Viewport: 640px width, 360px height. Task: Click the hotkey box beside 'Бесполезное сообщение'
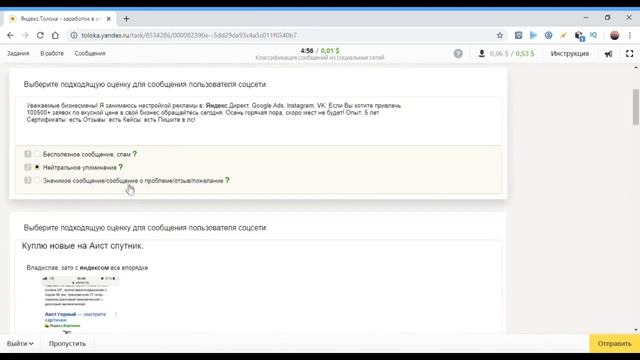pos(27,154)
